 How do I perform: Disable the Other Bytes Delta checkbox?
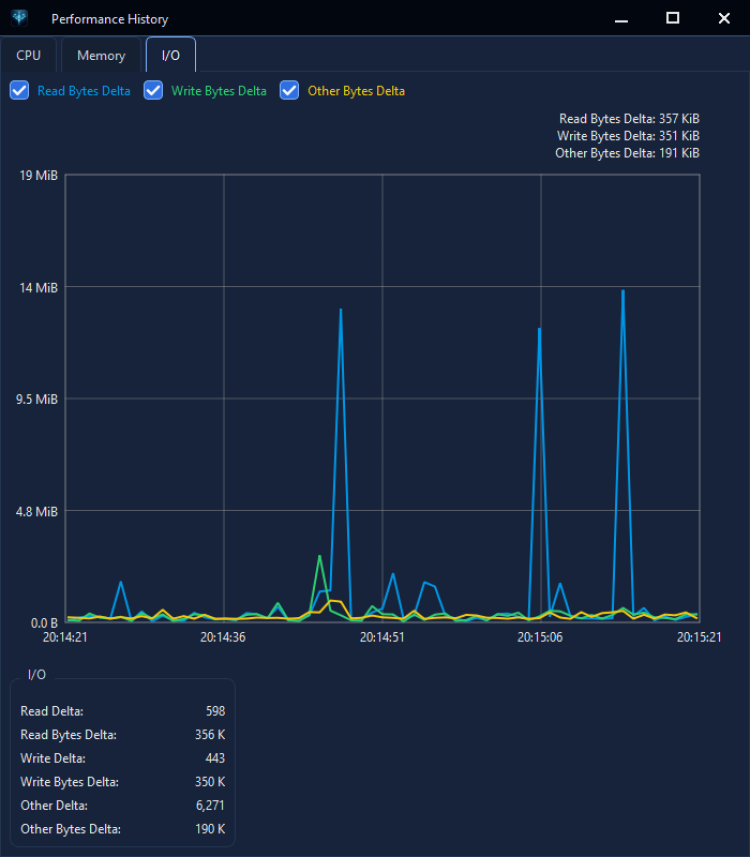click(x=289, y=90)
